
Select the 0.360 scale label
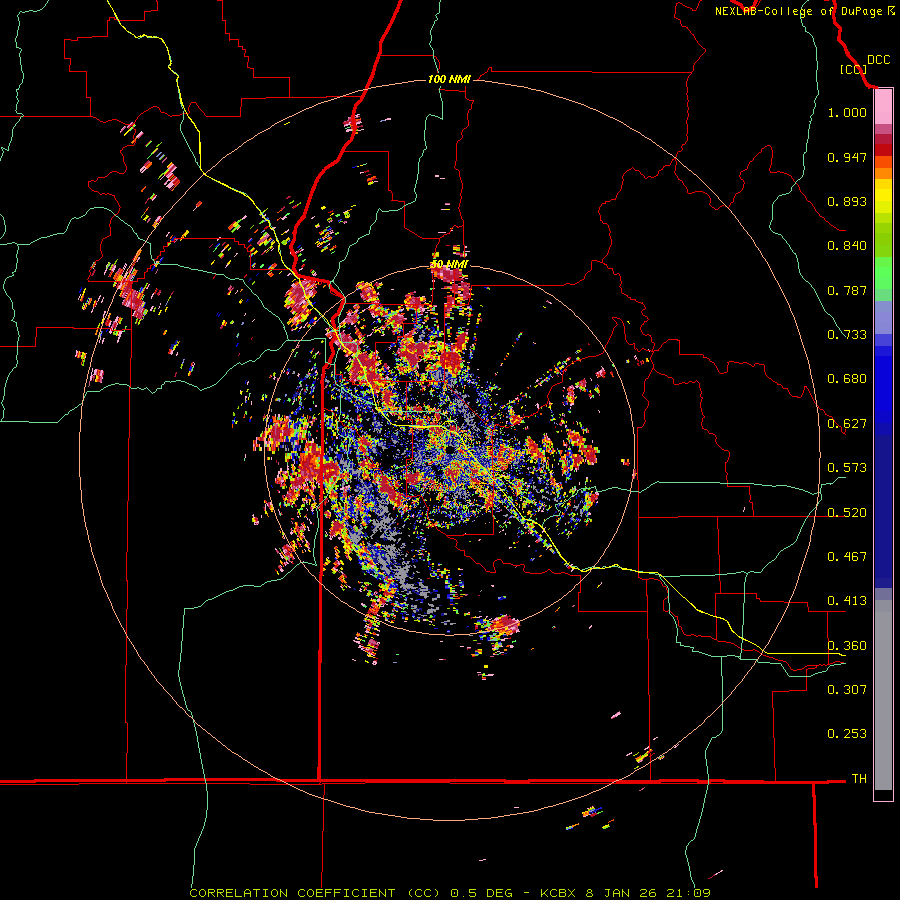click(x=847, y=646)
